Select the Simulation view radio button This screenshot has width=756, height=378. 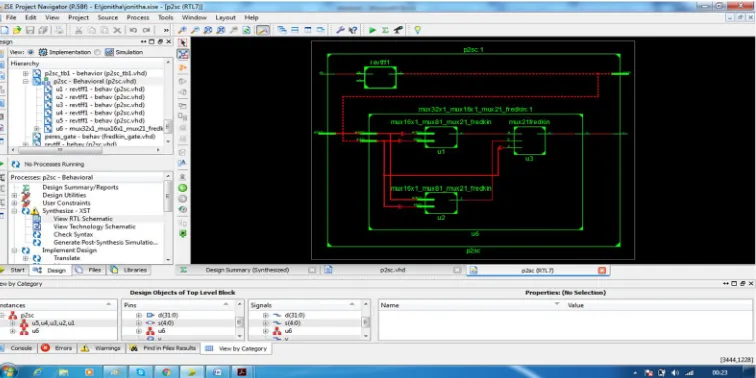tap(97, 52)
